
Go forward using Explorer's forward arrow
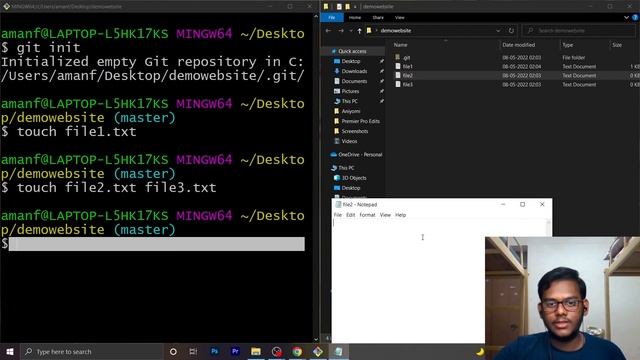point(341,31)
